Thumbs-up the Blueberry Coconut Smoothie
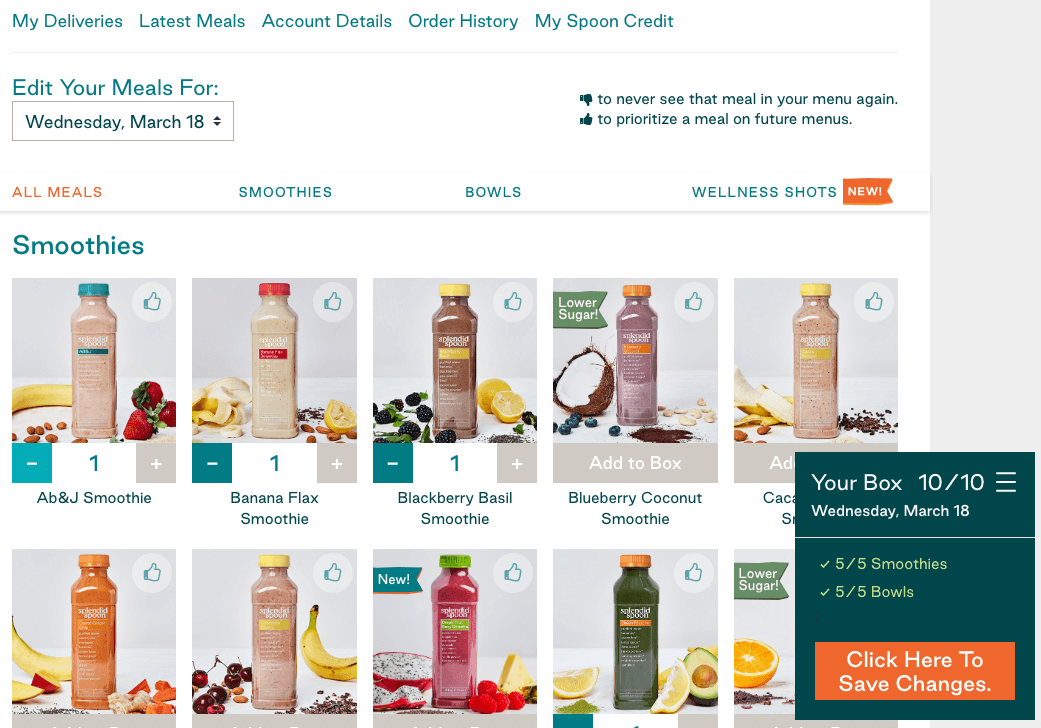The image size is (1041, 728). click(694, 302)
